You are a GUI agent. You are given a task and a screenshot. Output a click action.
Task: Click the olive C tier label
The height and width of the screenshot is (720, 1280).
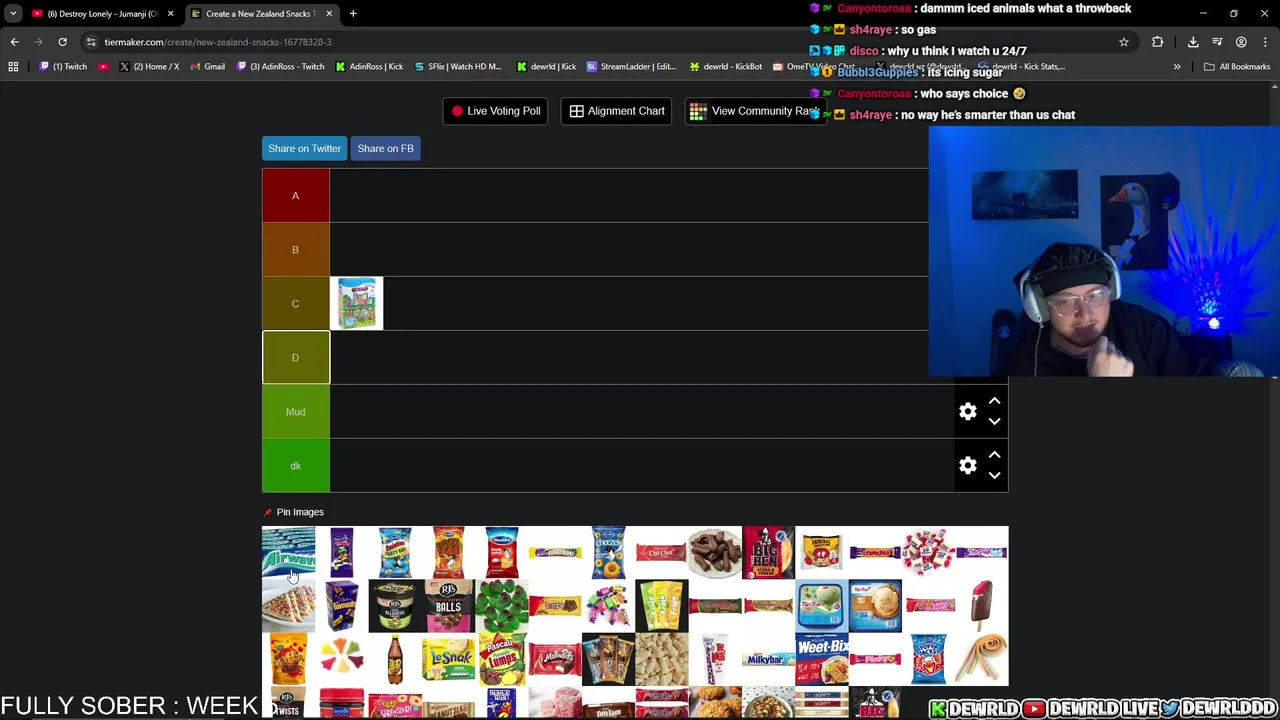click(x=295, y=303)
